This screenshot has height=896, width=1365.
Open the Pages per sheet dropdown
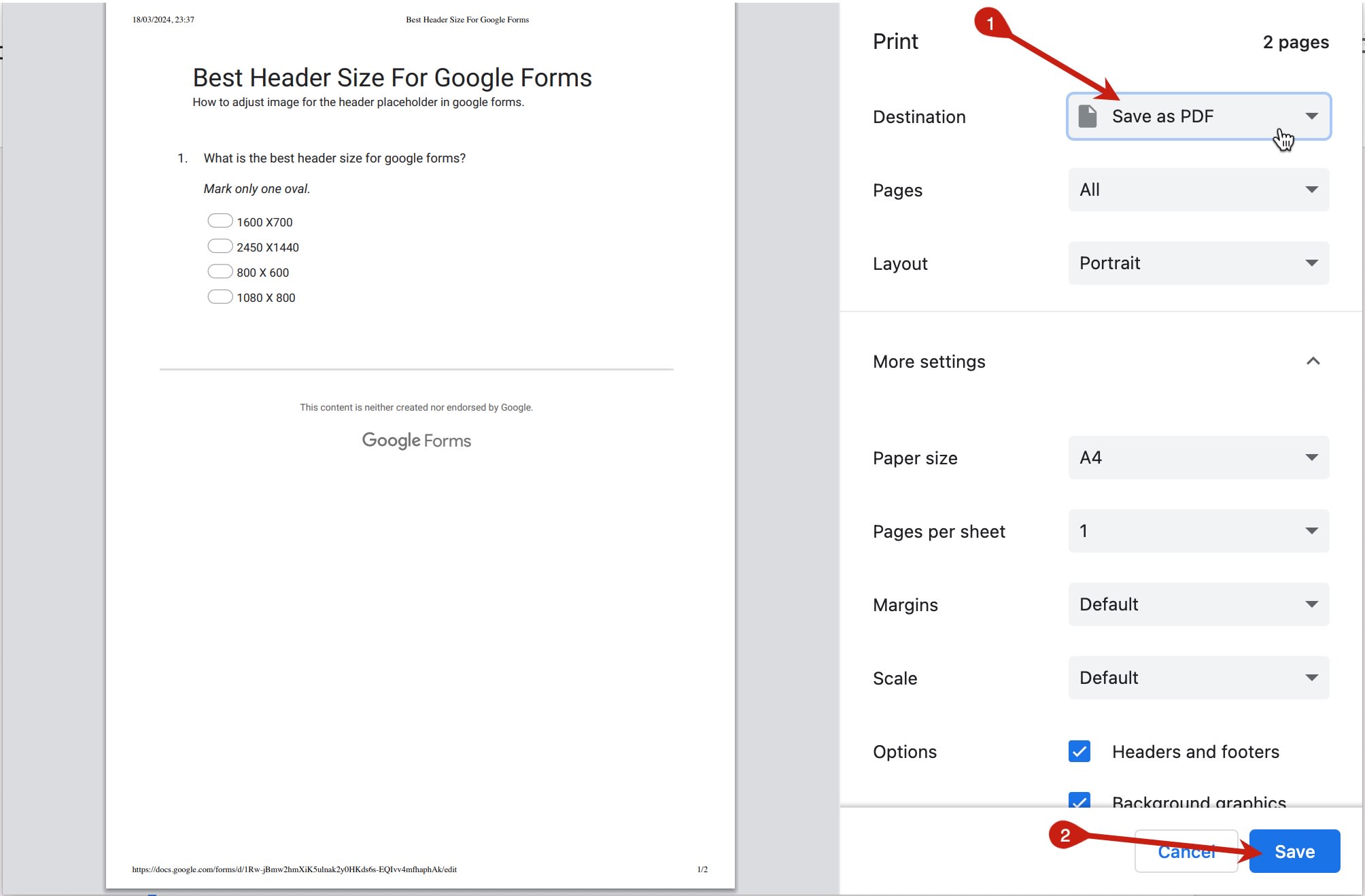pos(1198,531)
